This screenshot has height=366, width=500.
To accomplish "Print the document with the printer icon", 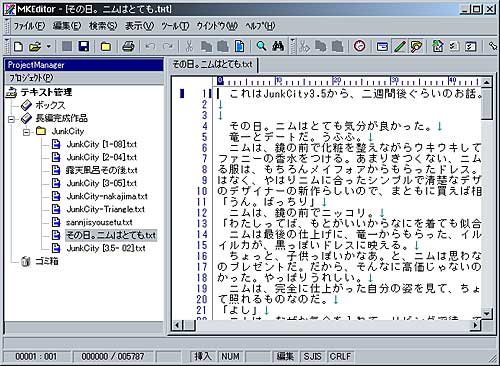I will (128, 46).
